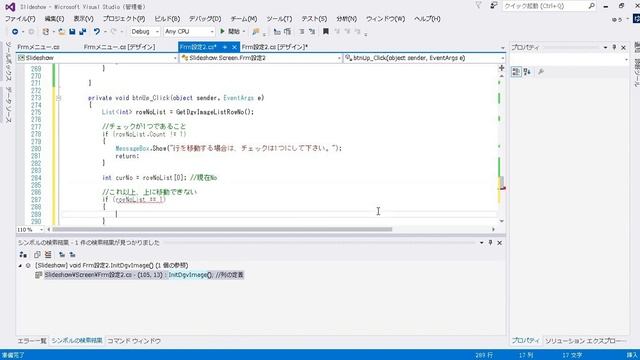This screenshot has width=640, height=360.
Task: Switch to the コマンド ウィンドウ tab
Action: coord(134,340)
